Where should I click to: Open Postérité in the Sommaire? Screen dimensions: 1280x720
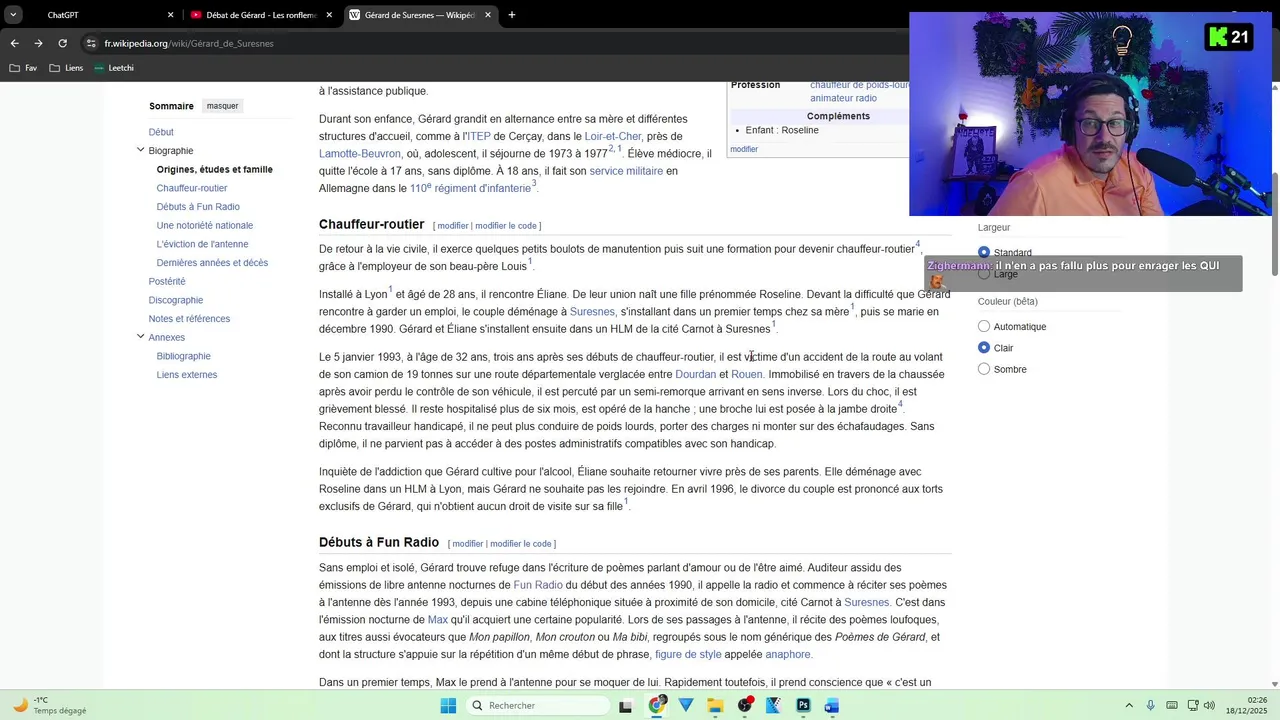pos(167,282)
